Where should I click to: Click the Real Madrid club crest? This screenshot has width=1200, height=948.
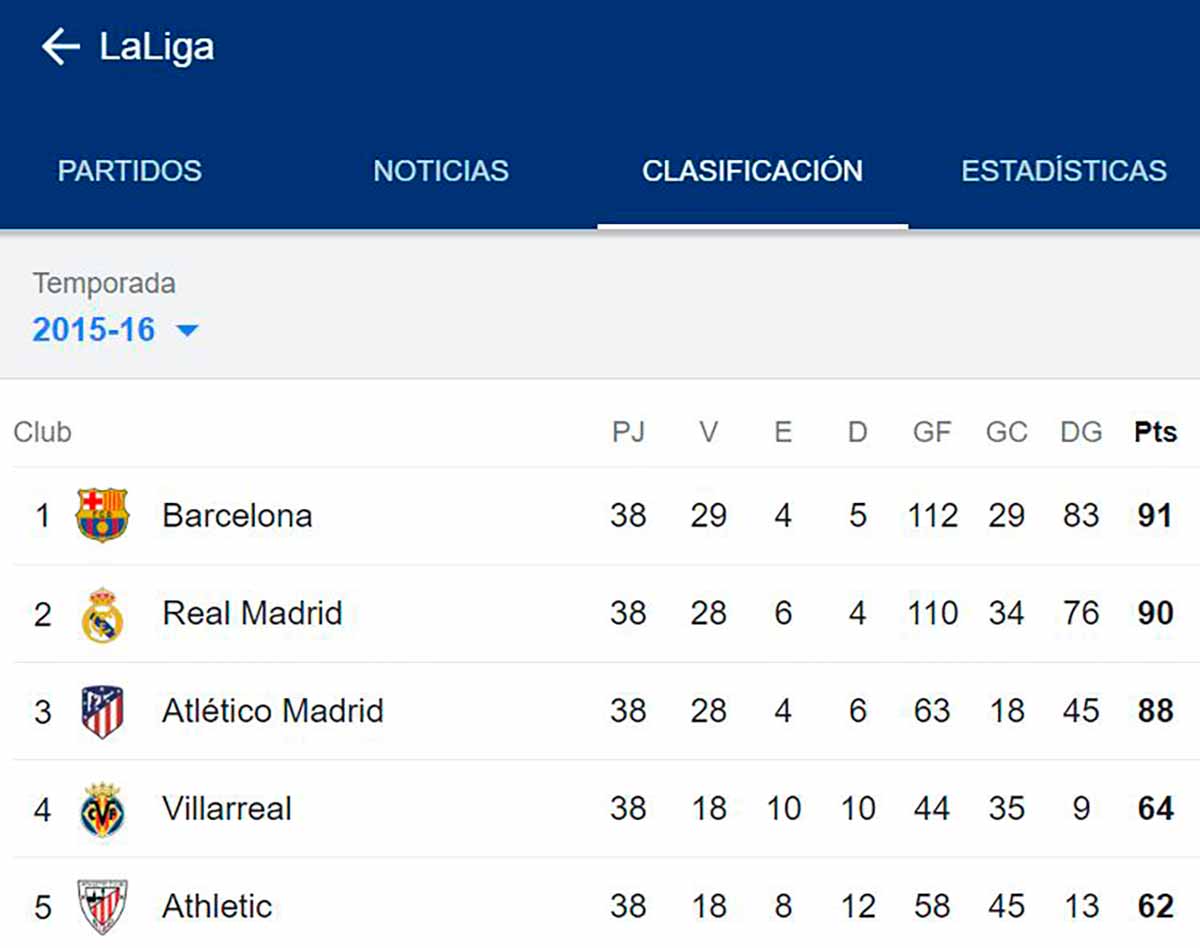coord(102,613)
